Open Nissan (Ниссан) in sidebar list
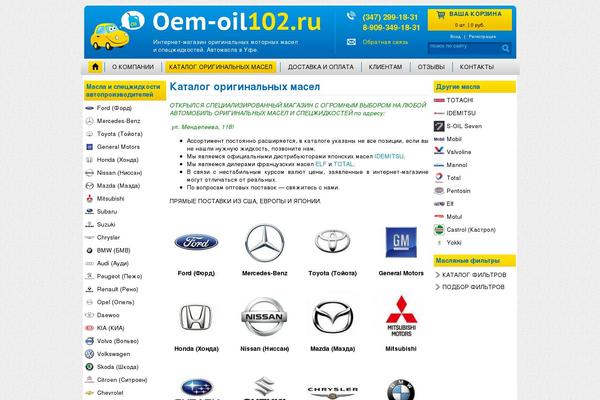Viewport: 600px width, 400px height. click(x=119, y=173)
